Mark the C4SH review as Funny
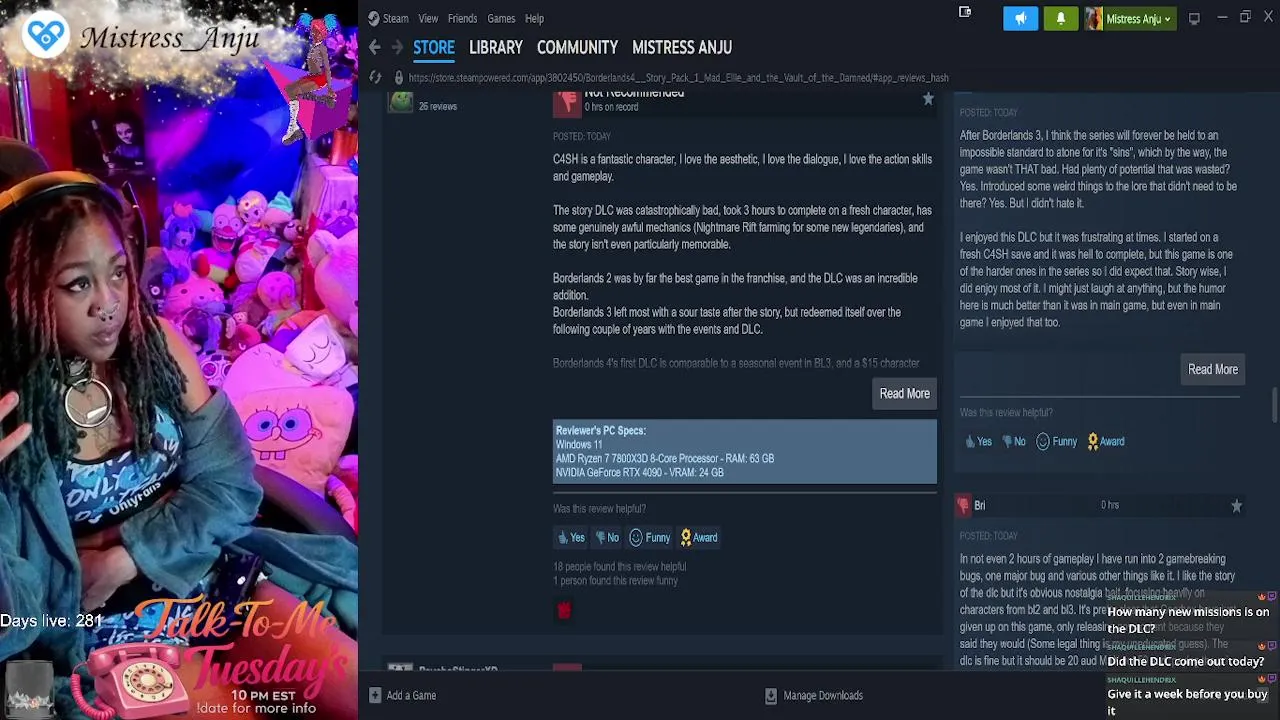The height and width of the screenshot is (720, 1280). click(650, 537)
